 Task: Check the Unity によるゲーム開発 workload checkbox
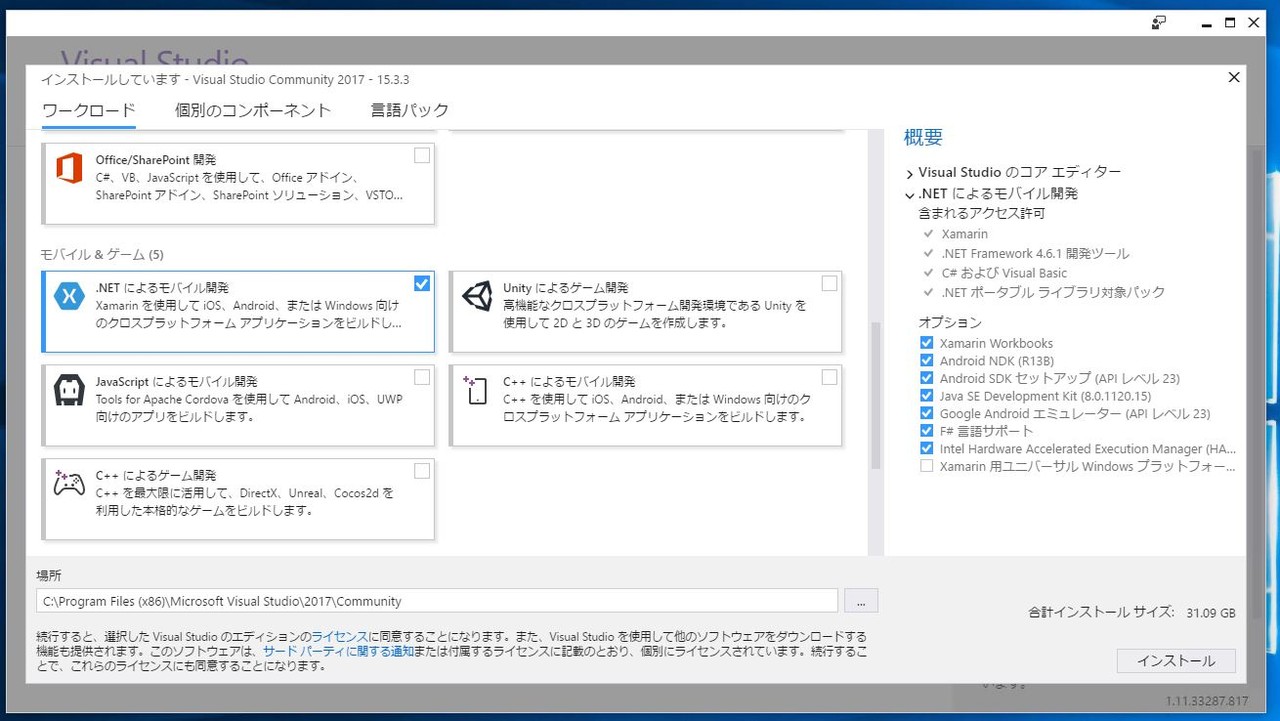829,283
